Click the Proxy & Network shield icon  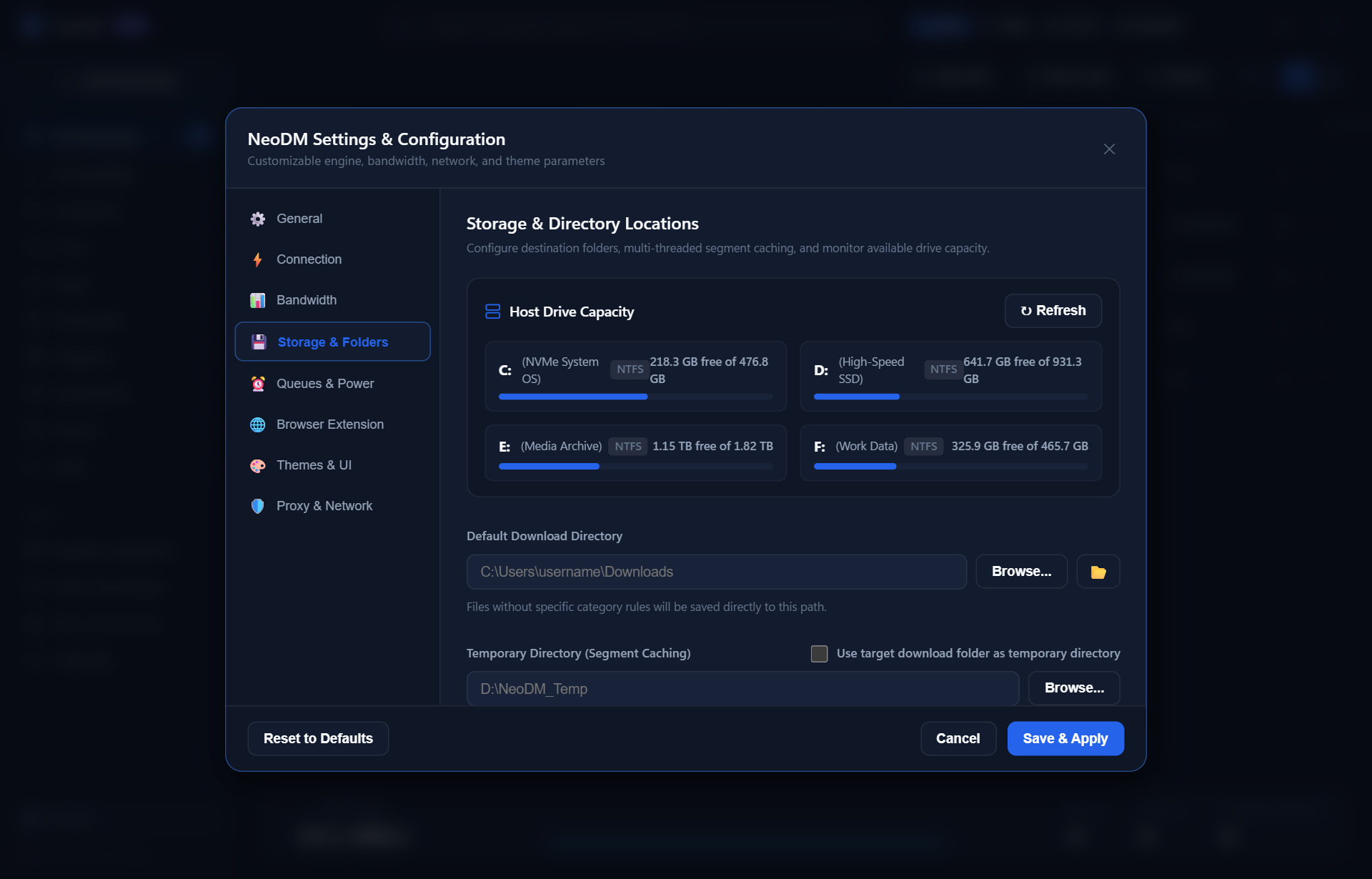click(x=258, y=506)
